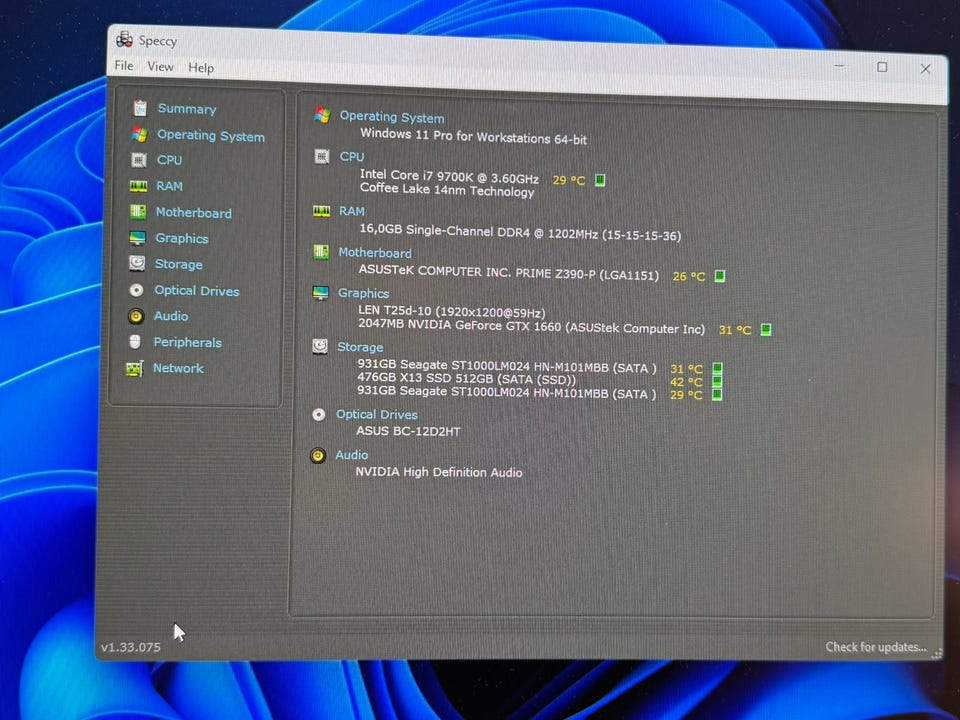Image resolution: width=960 pixels, height=720 pixels.
Task: Click the Graphics monitor icon in sidebar
Action: [x=138, y=238]
